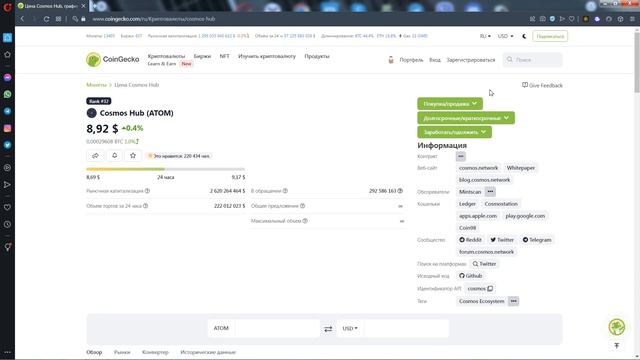Image resolution: width=640 pixels, height=360 pixels.
Task: Click the 24-hour price range bar
Action: 165,169
